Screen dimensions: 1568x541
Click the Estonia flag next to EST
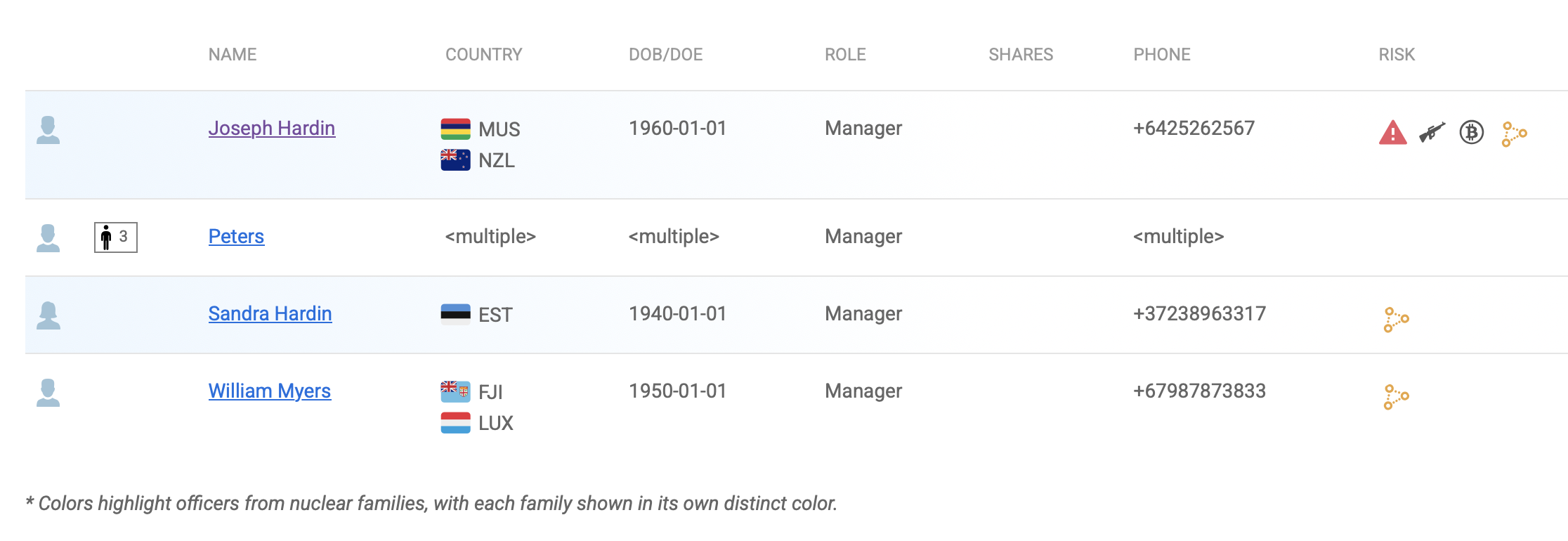[x=455, y=314]
